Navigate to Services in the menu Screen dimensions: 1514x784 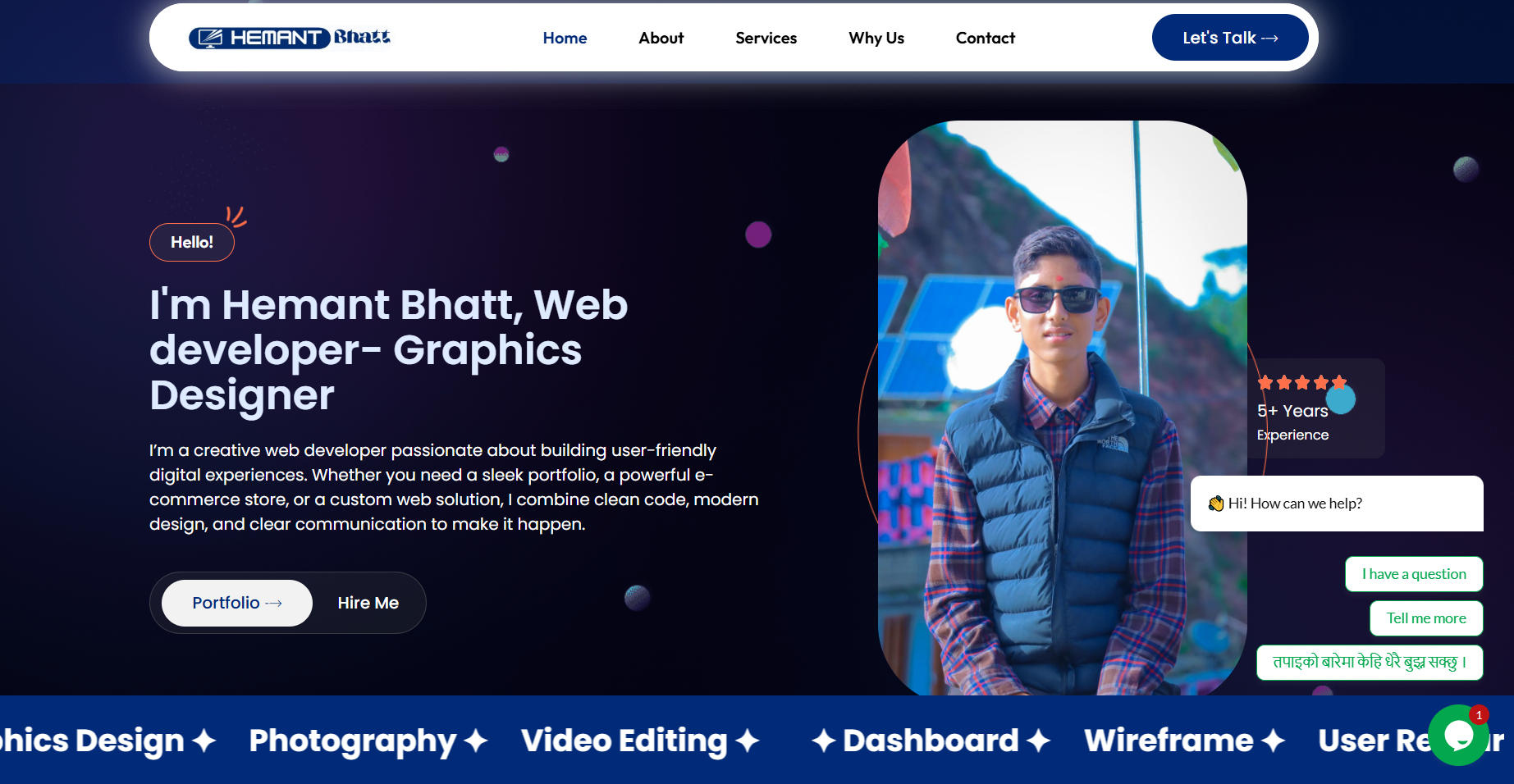click(x=766, y=38)
